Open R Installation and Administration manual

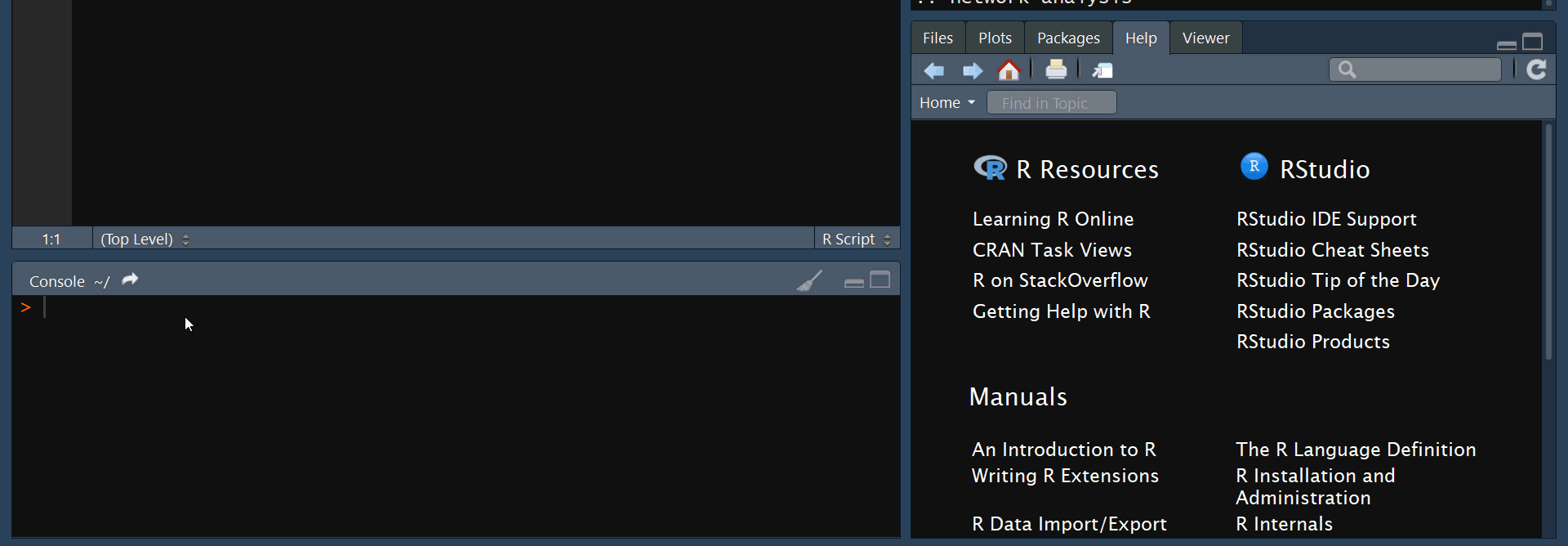(x=1316, y=487)
